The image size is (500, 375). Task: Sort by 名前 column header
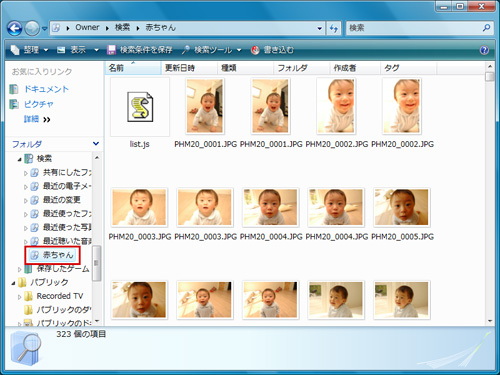tap(133, 68)
